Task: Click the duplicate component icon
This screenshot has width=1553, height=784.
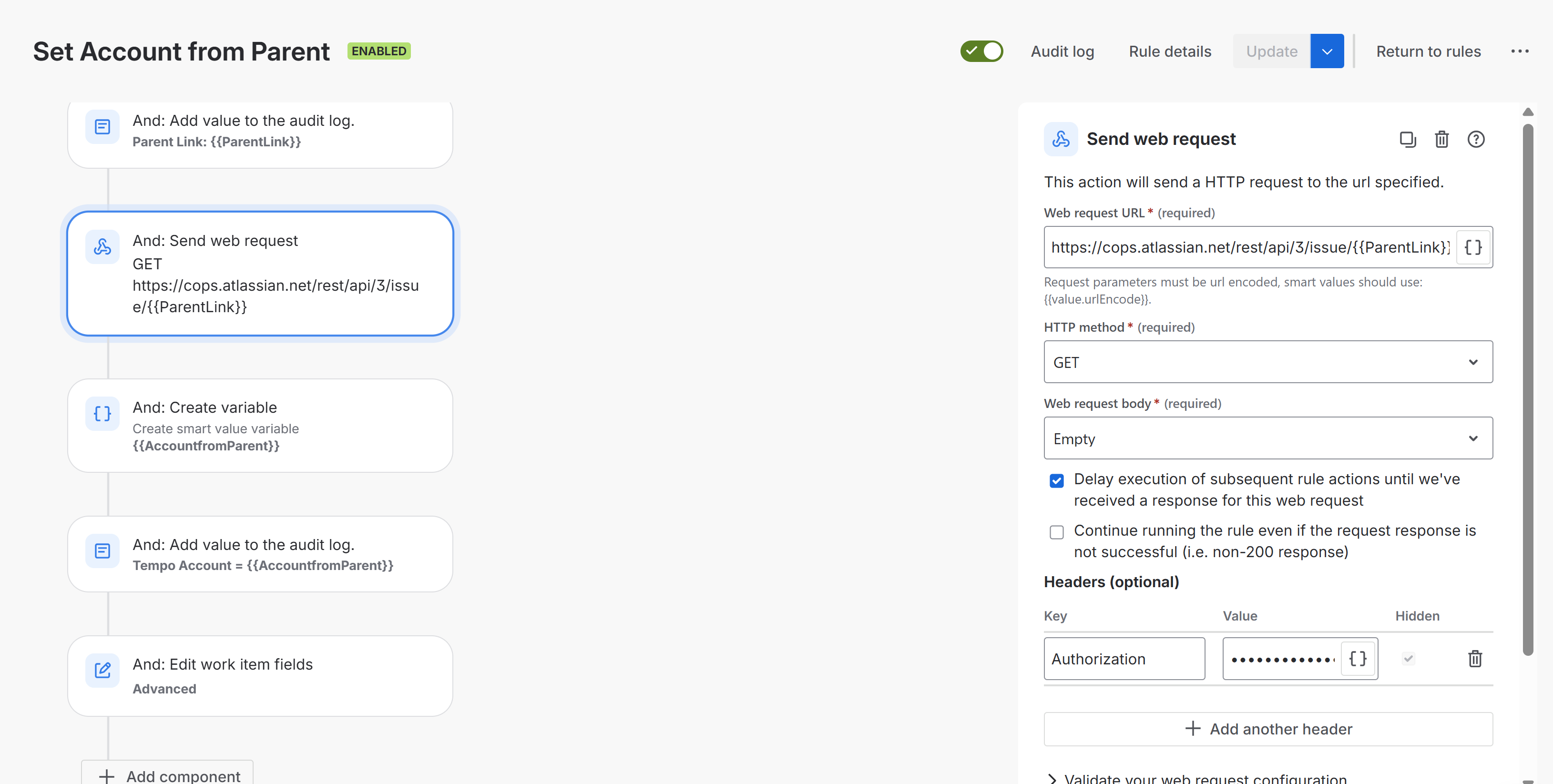Action: click(1407, 139)
